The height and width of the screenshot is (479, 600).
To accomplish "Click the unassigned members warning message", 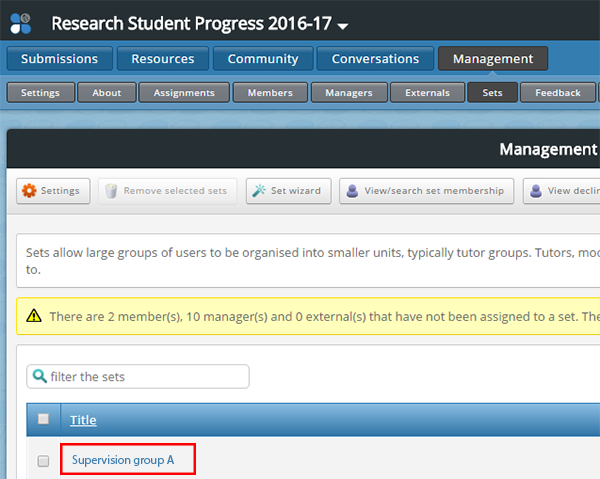I will click(324, 316).
